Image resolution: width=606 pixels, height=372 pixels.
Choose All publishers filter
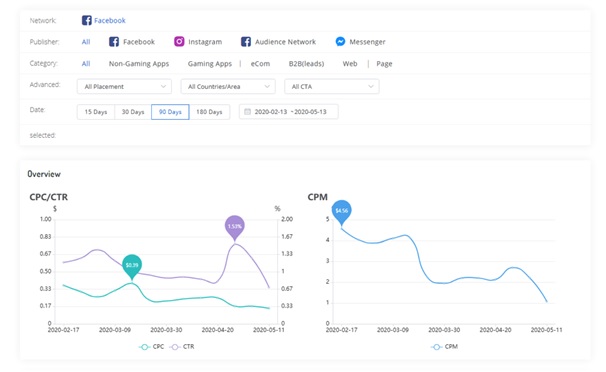click(86, 42)
